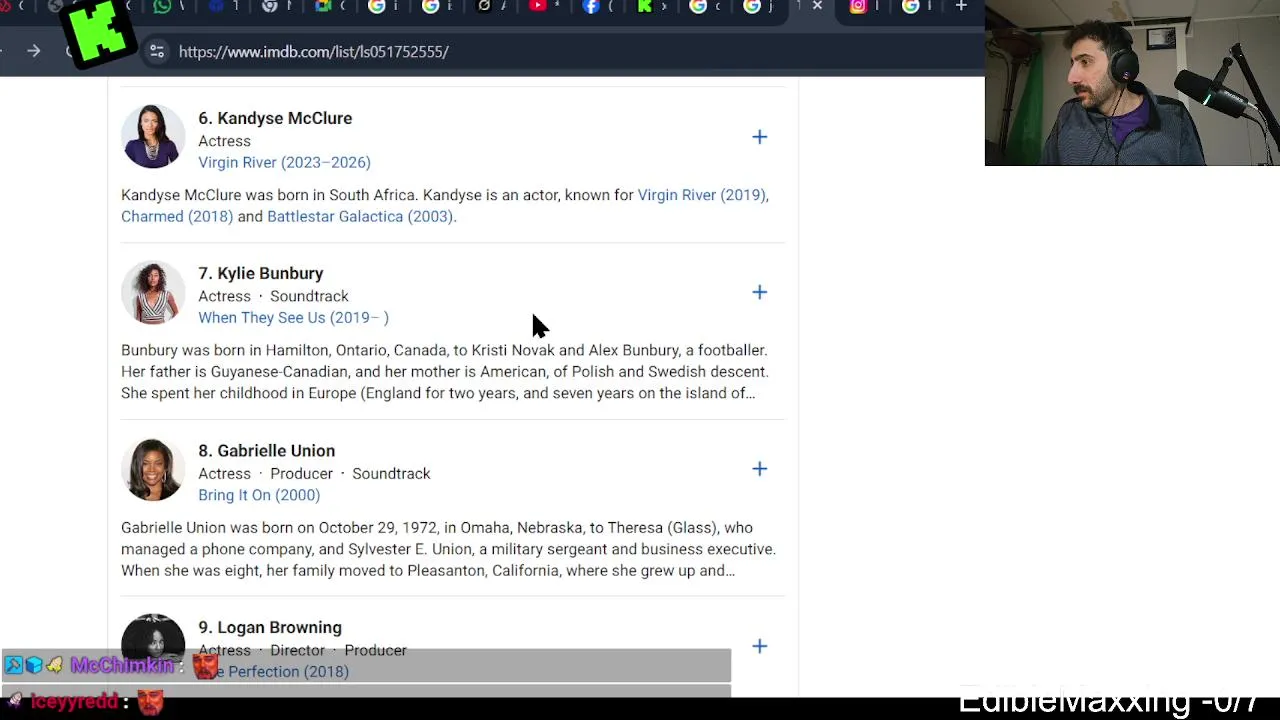The width and height of the screenshot is (1280, 720).
Task: Open a new browser tab
Action: (x=961, y=7)
